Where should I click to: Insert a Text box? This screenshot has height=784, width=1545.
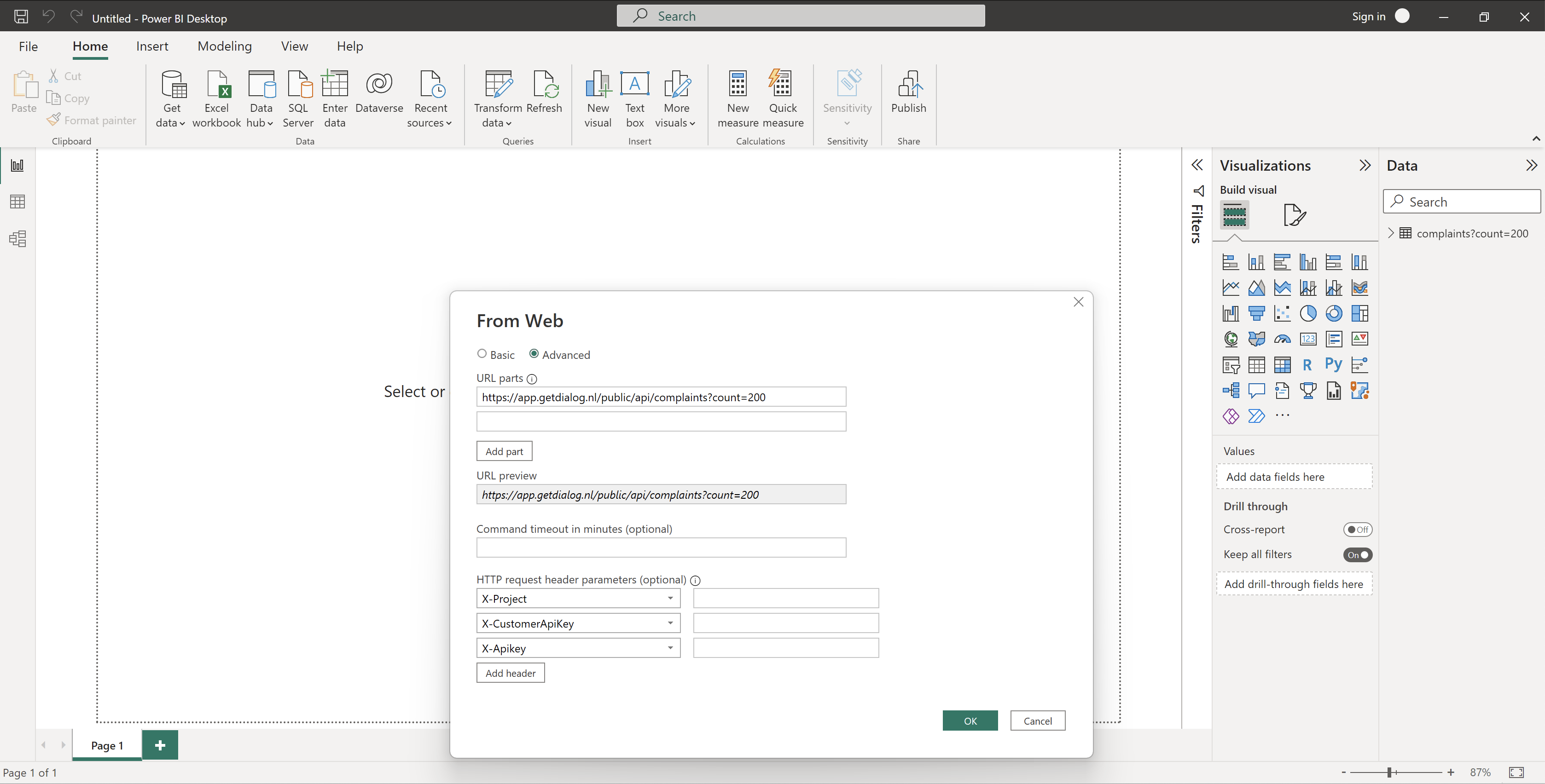coord(634,99)
